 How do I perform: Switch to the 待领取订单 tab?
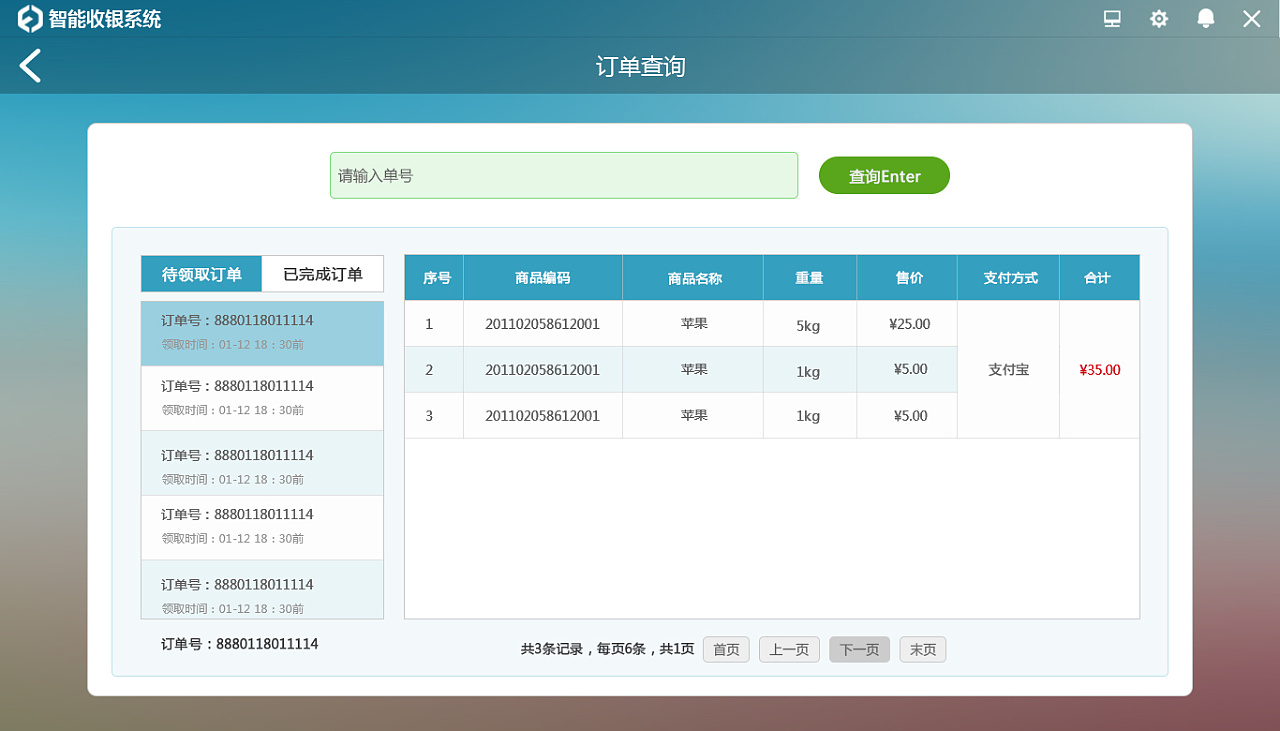(200, 273)
